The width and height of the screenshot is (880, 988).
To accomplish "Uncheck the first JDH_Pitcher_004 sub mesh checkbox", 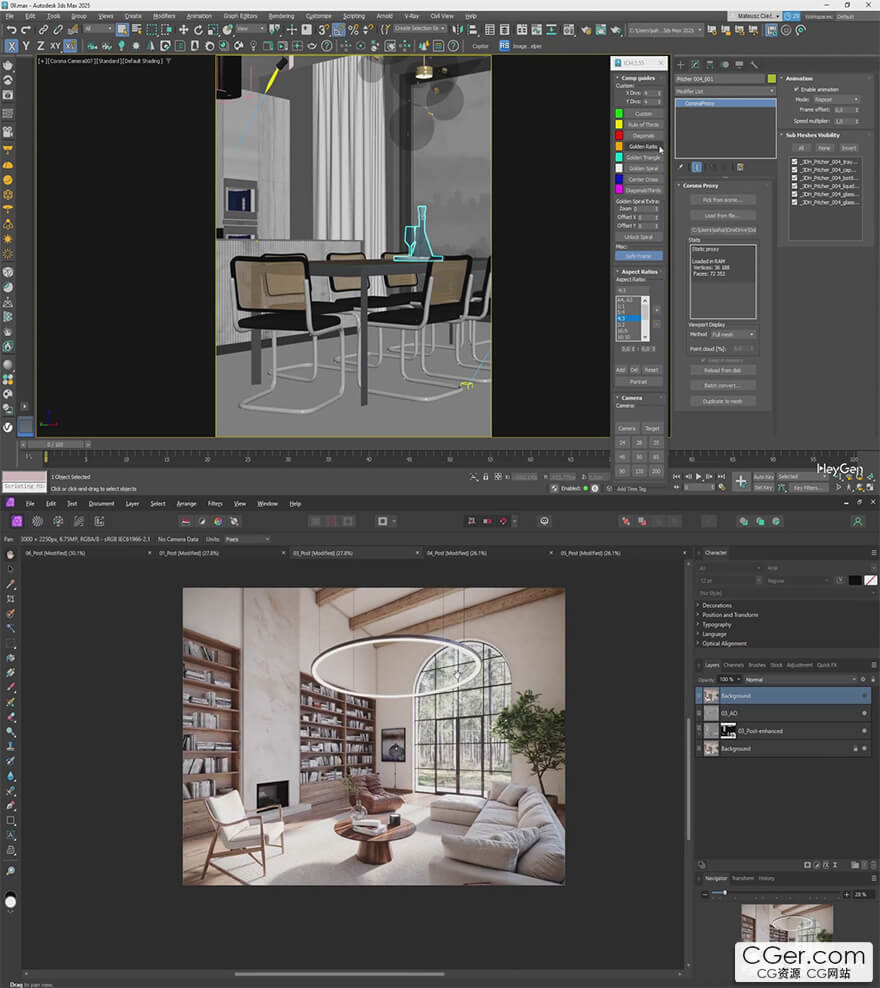I will [795, 161].
